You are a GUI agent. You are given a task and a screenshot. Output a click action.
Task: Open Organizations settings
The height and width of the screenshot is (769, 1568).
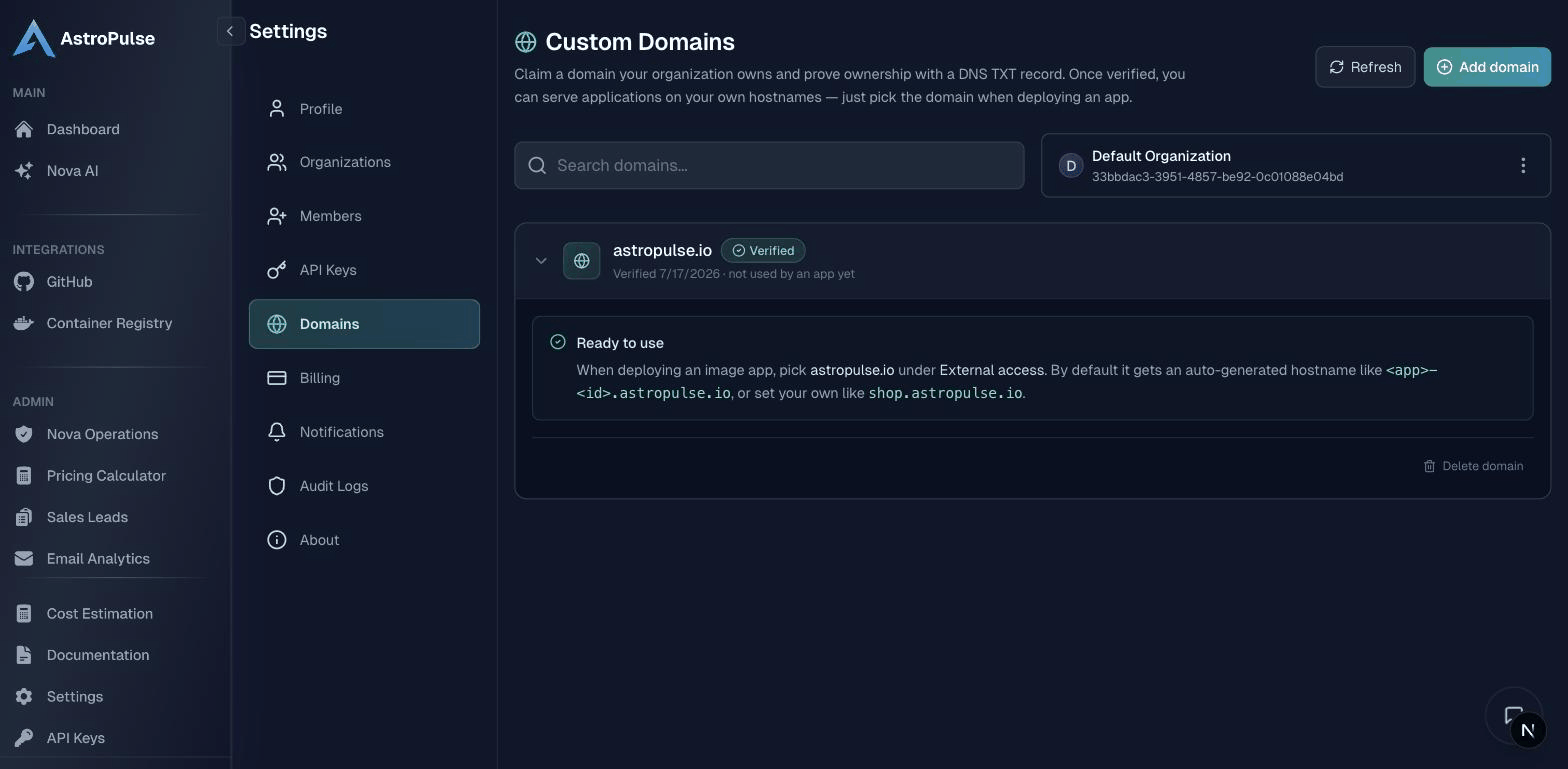pyautogui.click(x=364, y=162)
